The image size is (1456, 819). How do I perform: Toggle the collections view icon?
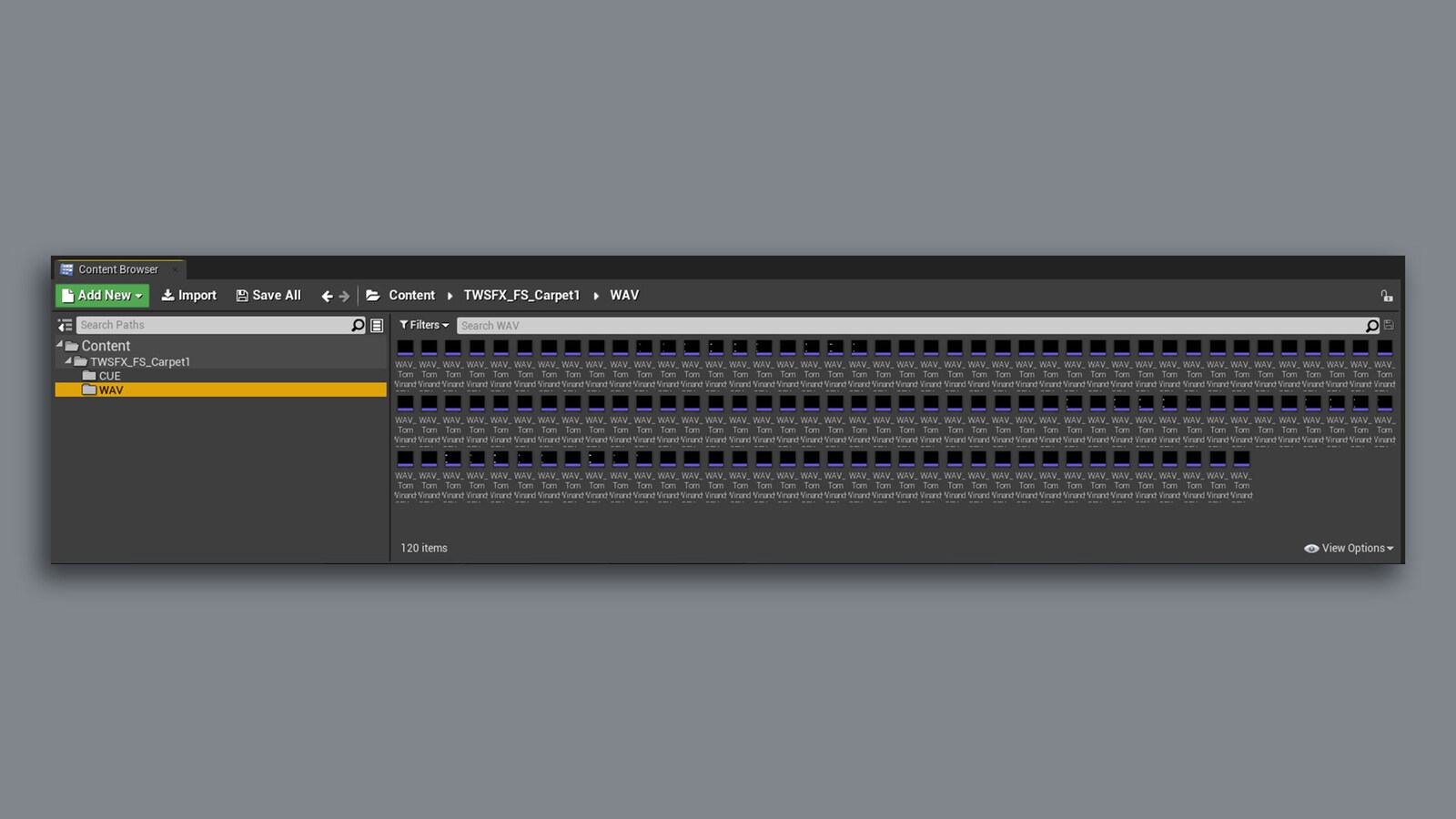pos(377,325)
